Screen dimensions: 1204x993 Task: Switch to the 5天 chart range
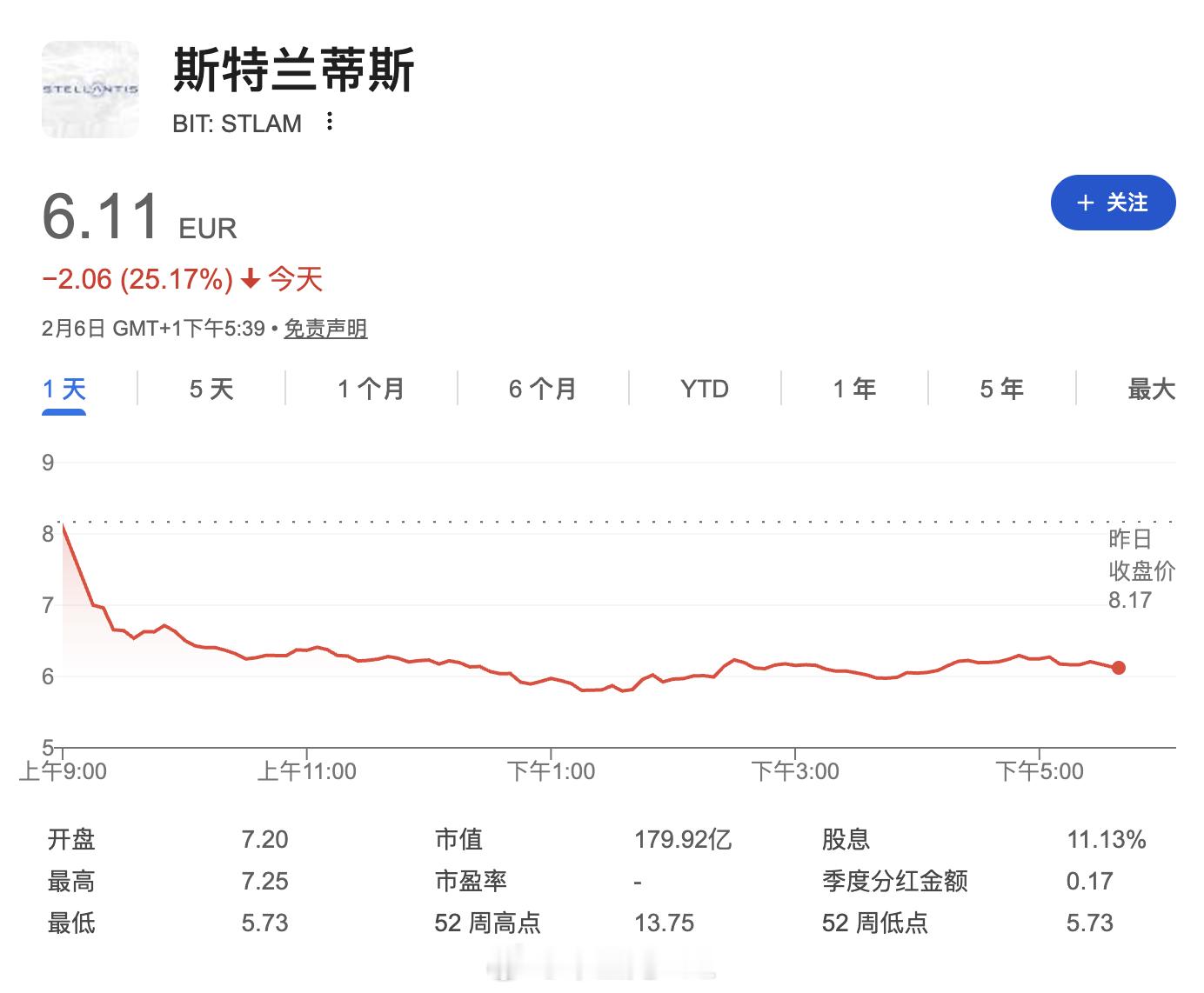pos(210,389)
